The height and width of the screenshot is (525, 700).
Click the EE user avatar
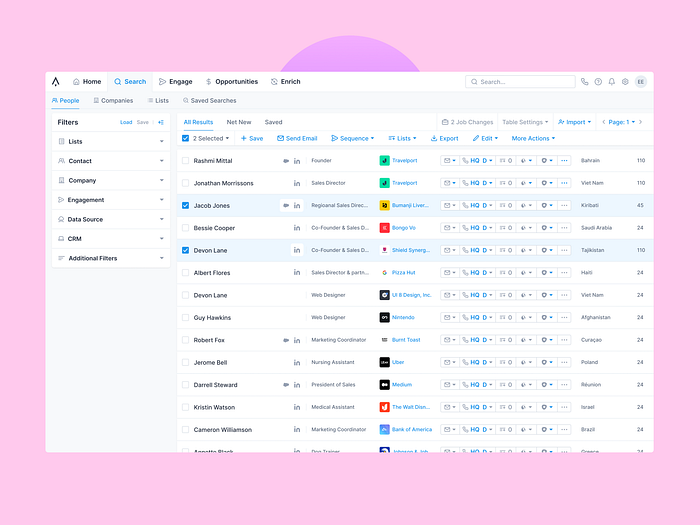pos(641,82)
